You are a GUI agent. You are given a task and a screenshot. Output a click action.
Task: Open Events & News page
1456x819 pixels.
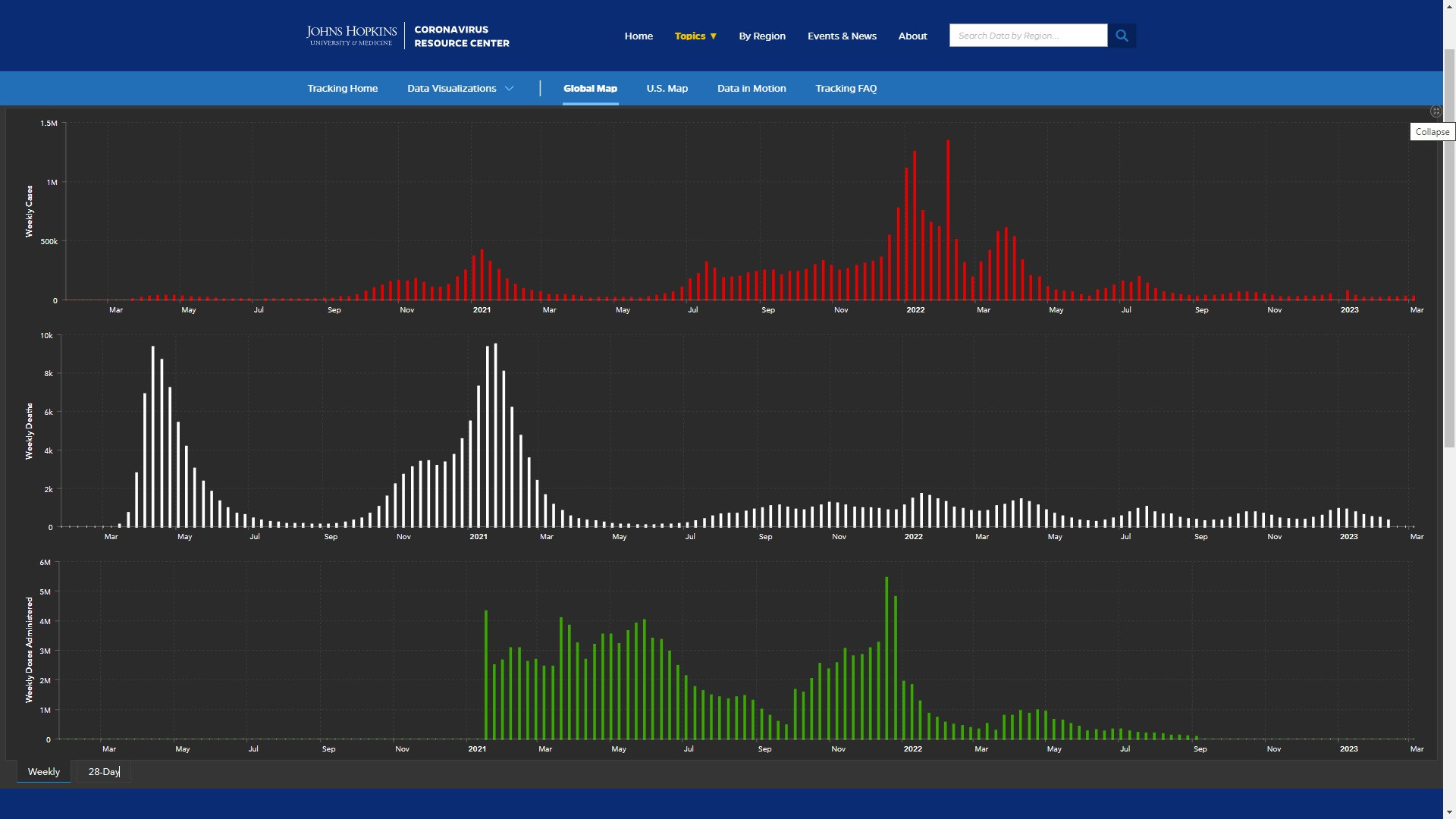(x=842, y=36)
